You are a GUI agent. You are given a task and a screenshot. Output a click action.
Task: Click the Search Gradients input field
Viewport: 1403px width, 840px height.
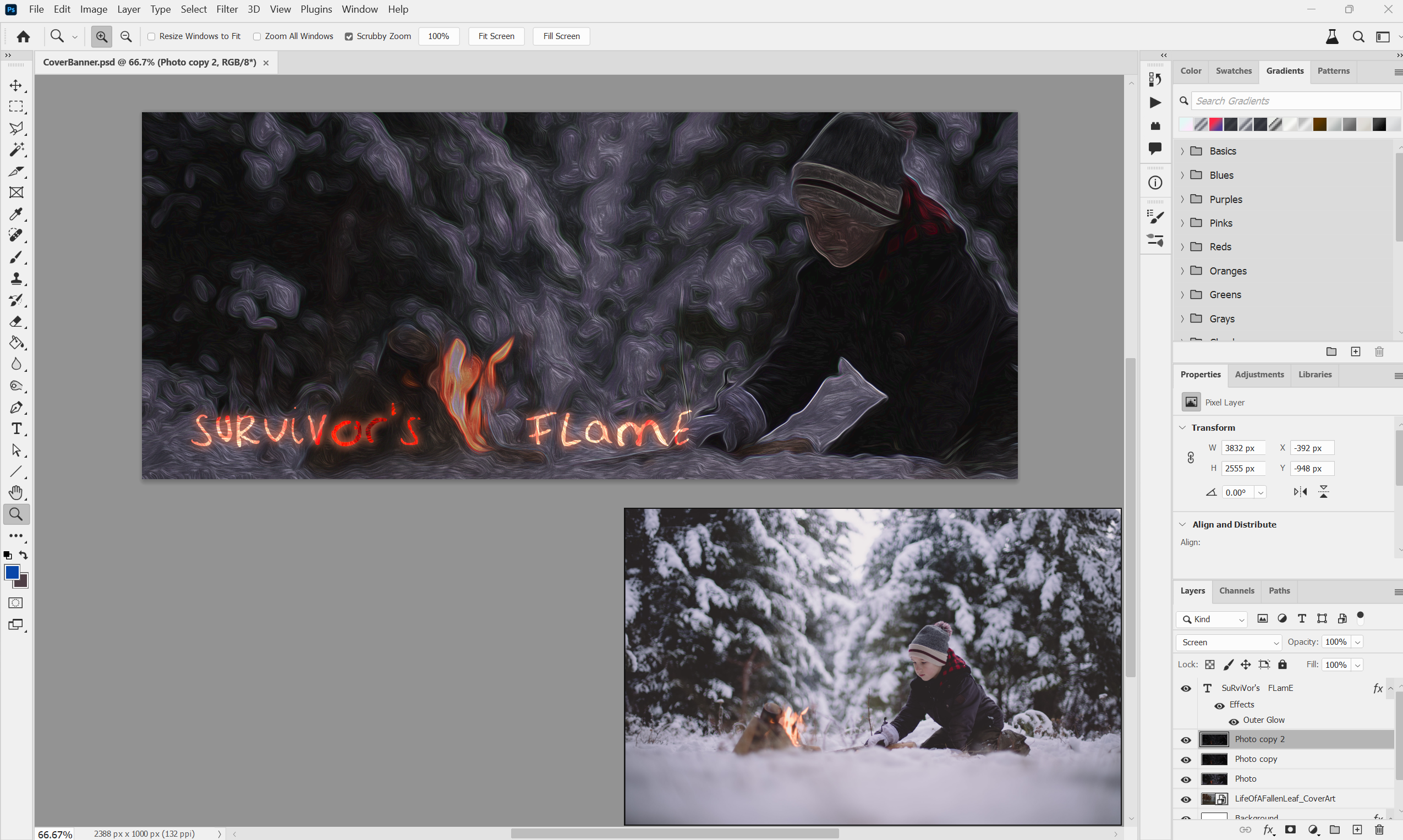[x=1295, y=101]
